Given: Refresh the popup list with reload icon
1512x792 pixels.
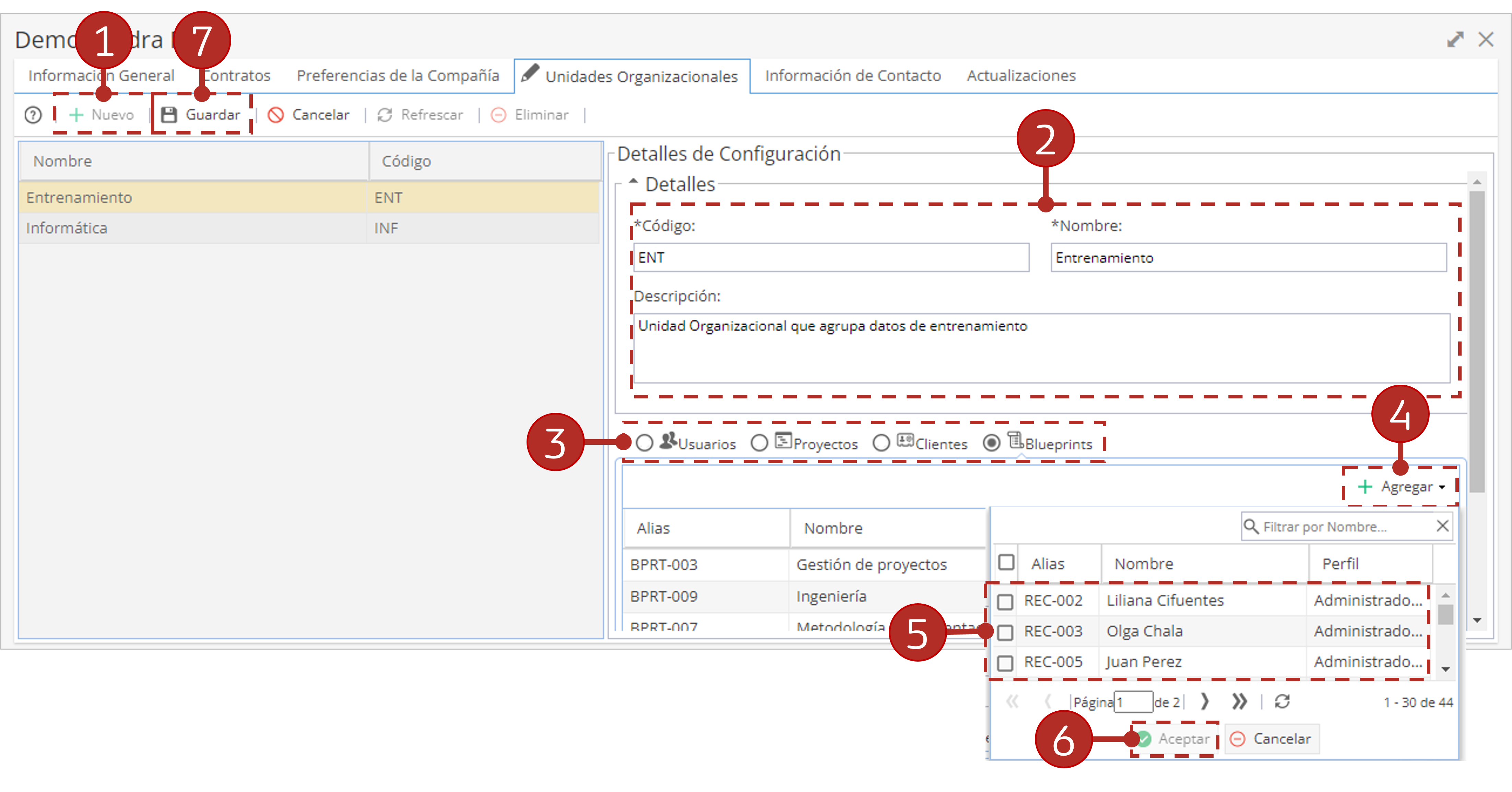Looking at the screenshot, I should [x=1283, y=701].
